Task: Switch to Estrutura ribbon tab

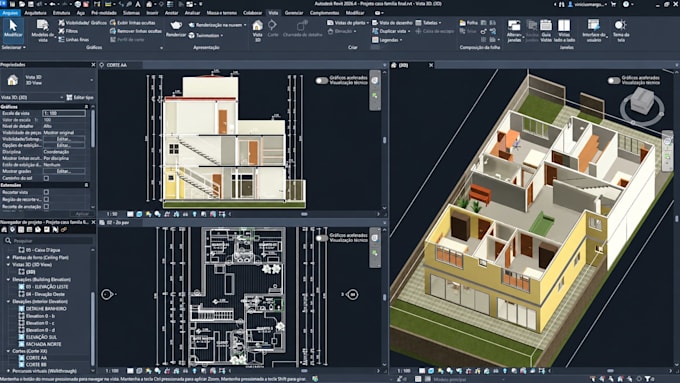Action: (x=62, y=13)
